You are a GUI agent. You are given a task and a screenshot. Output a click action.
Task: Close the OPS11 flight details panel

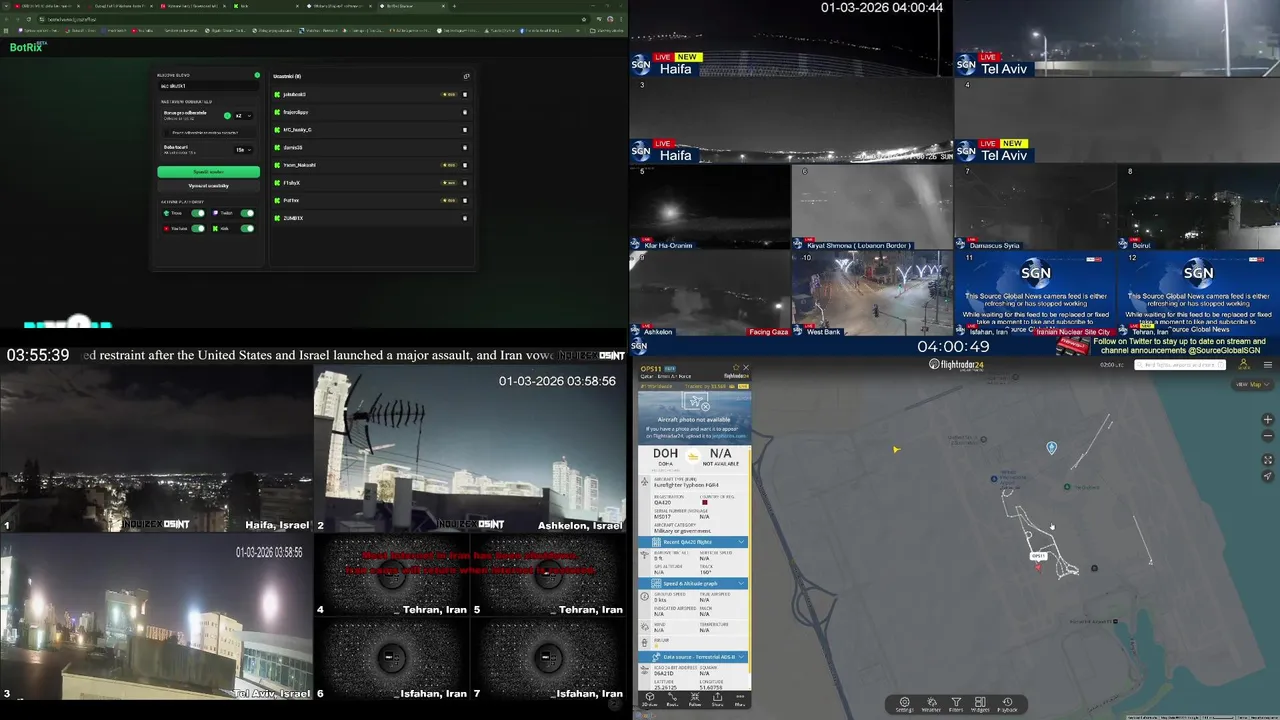pyautogui.click(x=746, y=367)
